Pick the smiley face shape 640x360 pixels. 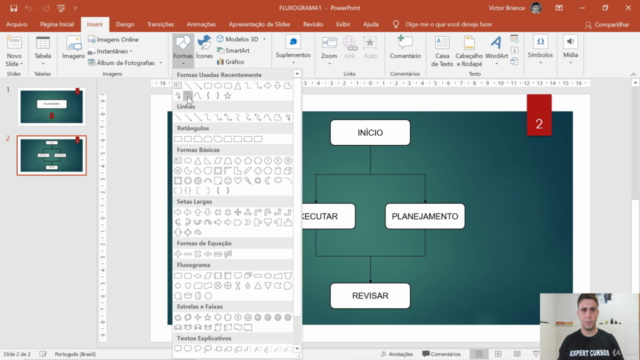click(x=228, y=180)
